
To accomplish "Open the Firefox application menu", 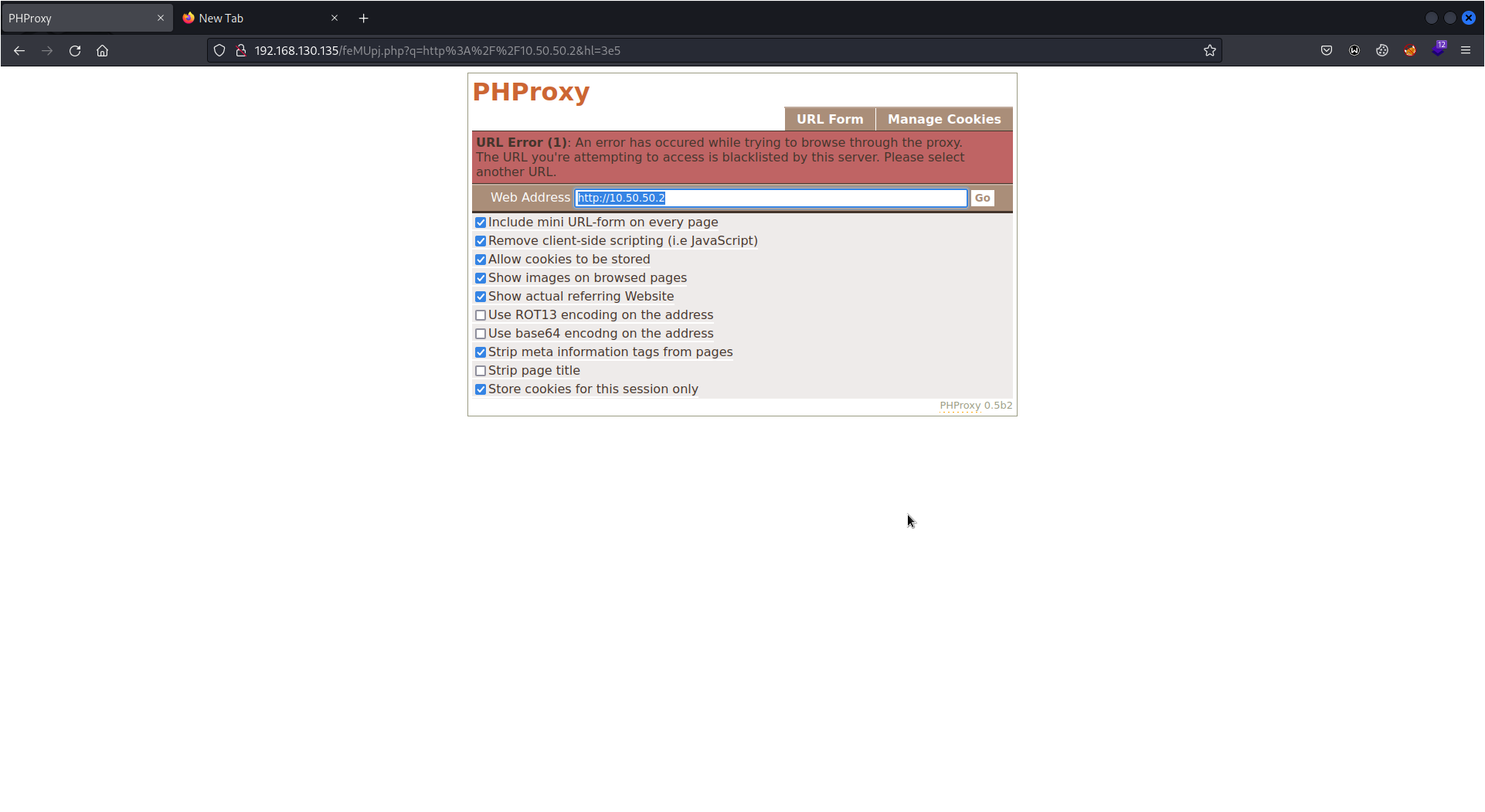I will [1466, 50].
